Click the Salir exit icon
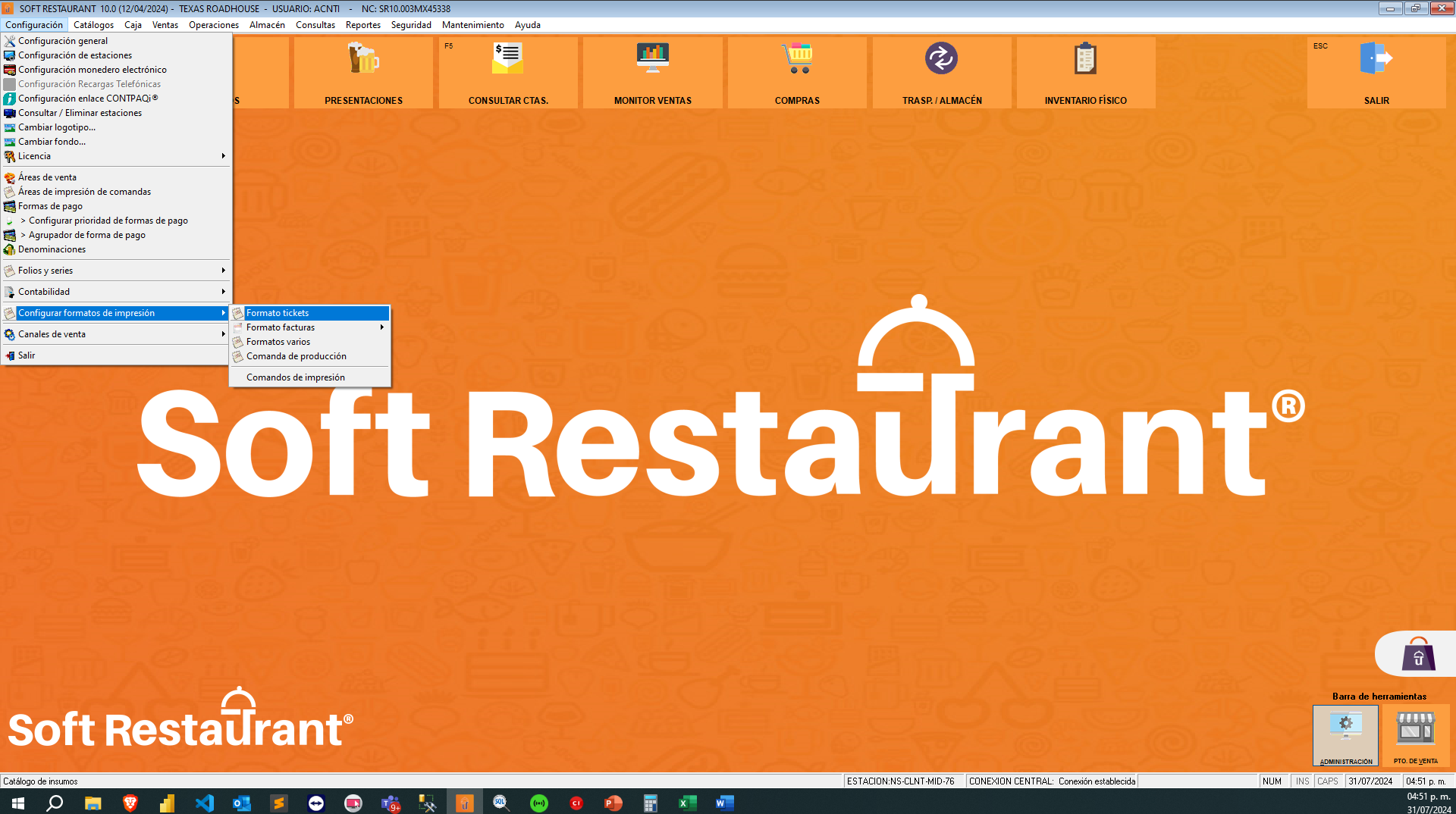The image size is (1456, 814). [1376, 73]
